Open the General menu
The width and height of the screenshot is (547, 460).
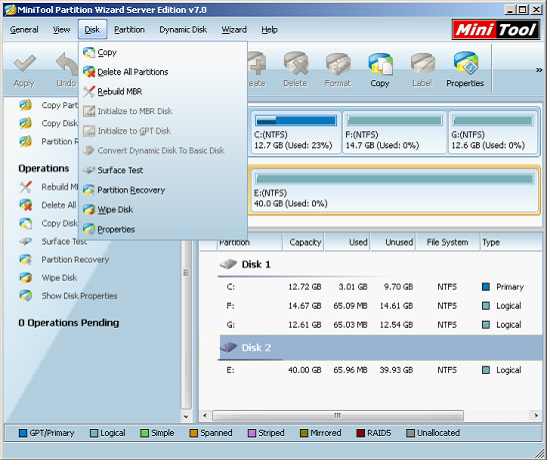[x=24, y=30]
